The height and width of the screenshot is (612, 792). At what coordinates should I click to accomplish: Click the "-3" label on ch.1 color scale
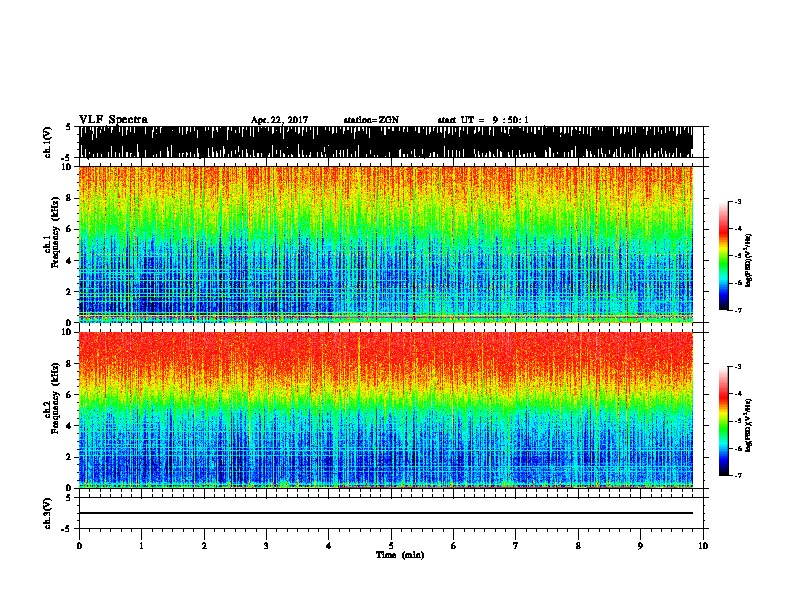point(738,202)
